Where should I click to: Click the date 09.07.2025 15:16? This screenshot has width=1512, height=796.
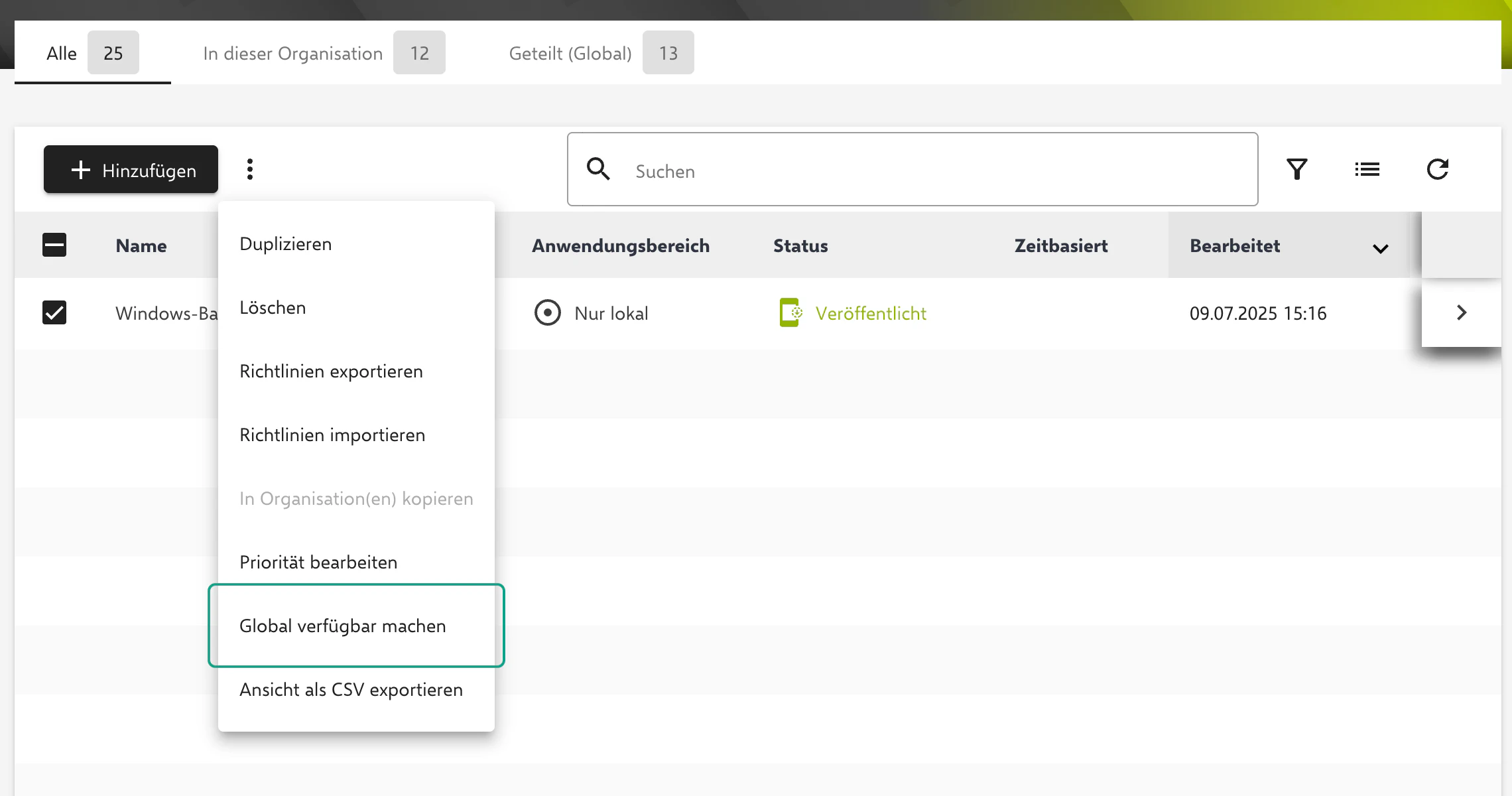click(x=1258, y=313)
